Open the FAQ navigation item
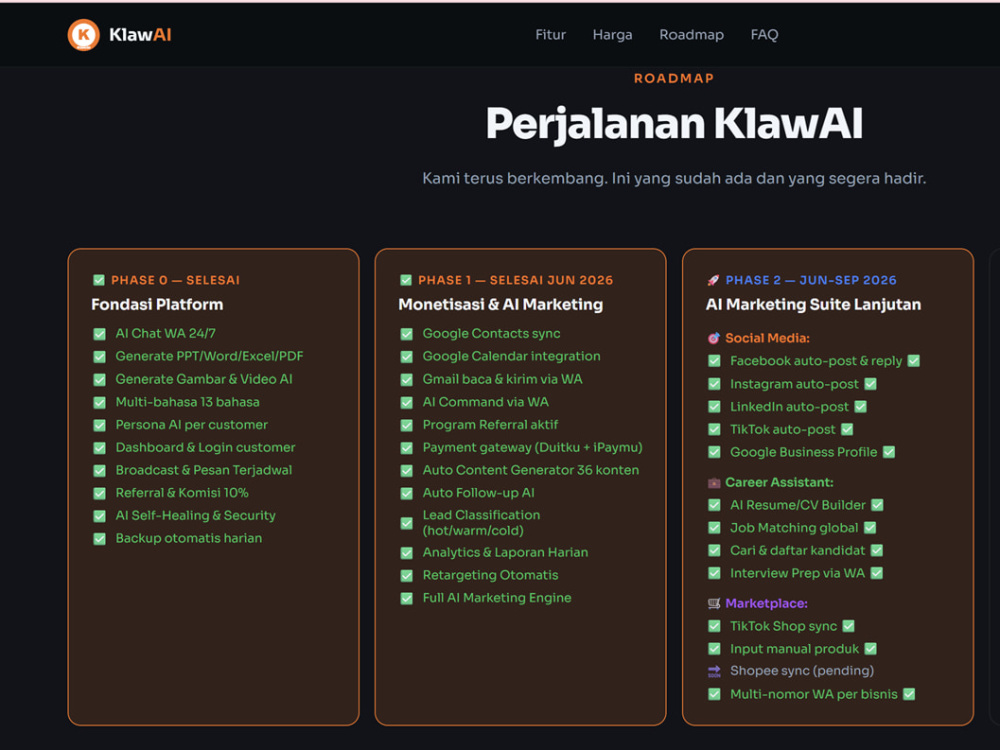This screenshot has height=750, width=1000. pos(764,34)
